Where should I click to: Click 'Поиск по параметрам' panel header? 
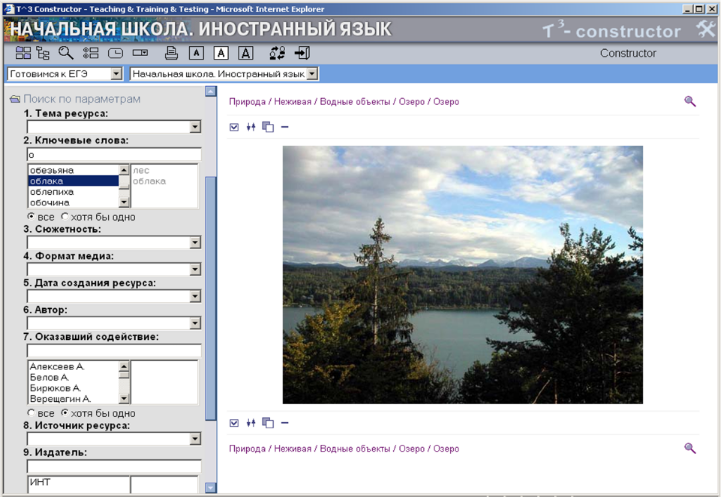click(x=82, y=99)
